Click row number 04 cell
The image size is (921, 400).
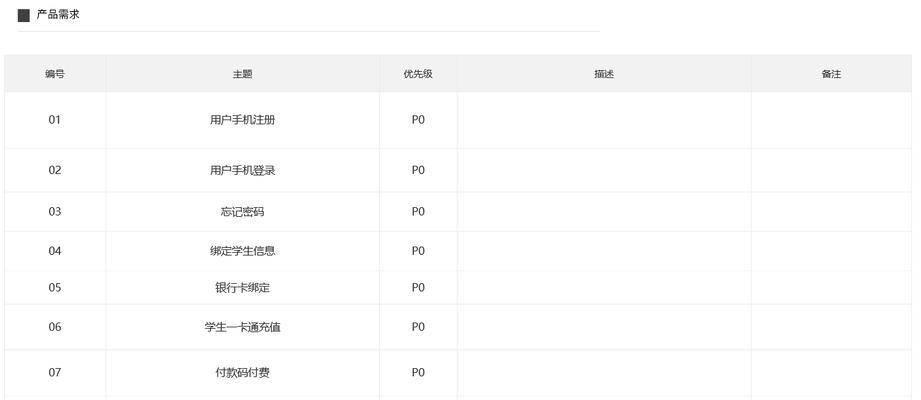(55, 251)
